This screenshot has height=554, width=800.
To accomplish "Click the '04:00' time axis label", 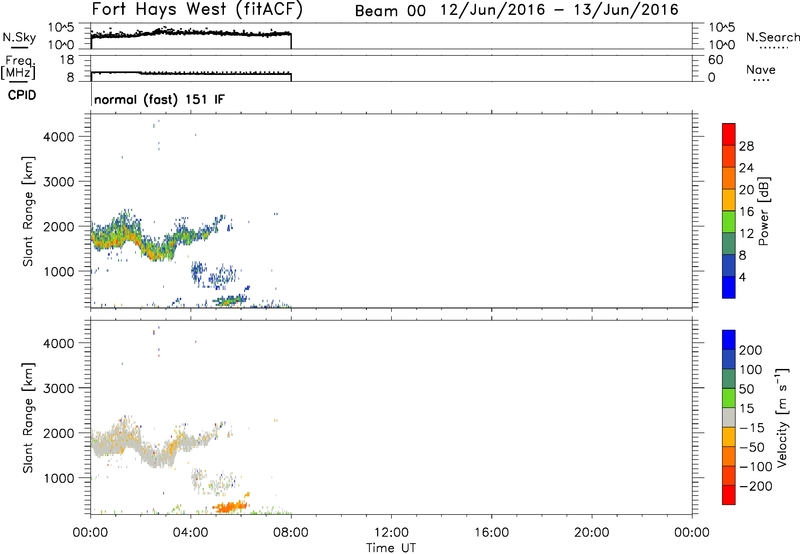I will [x=191, y=533].
